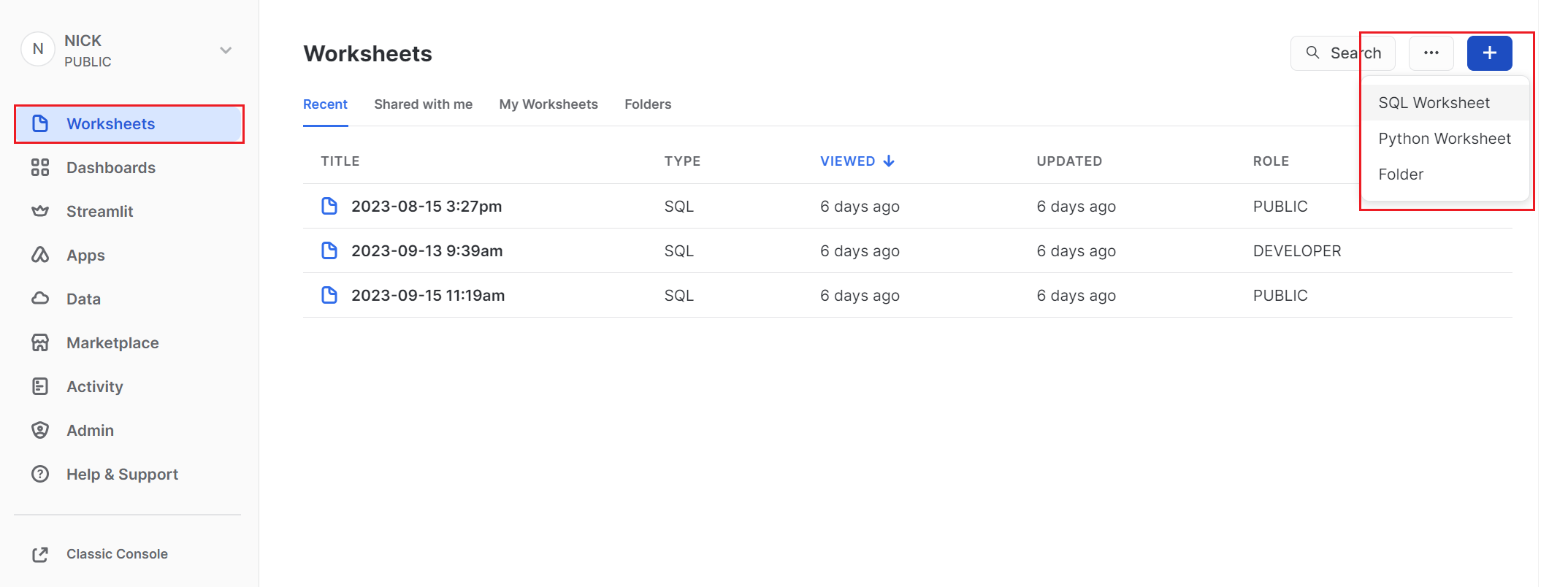
Task: Choose SQL Worksheet from the create menu
Action: pyautogui.click(x=1434, y=103)
